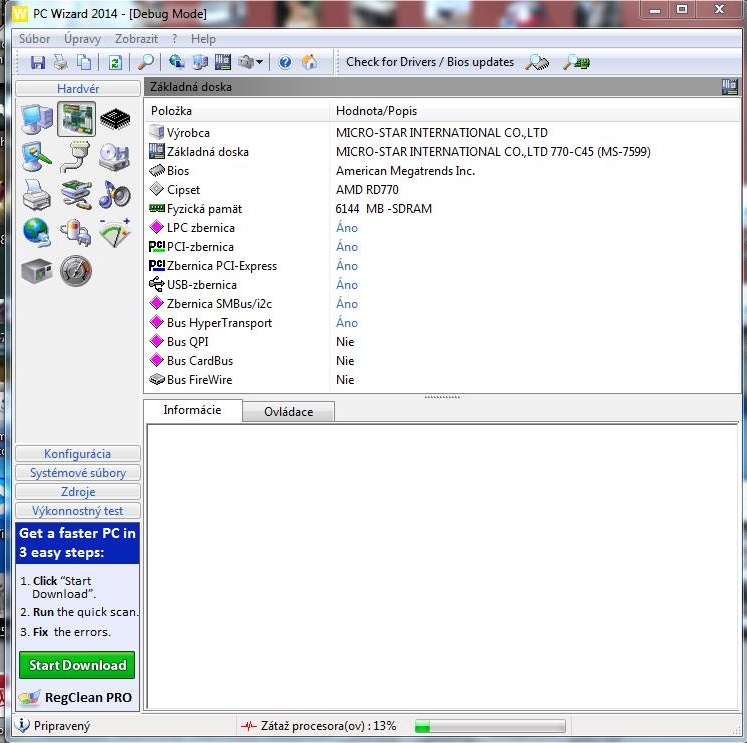Expand the Výkonnostný test section

78,511
